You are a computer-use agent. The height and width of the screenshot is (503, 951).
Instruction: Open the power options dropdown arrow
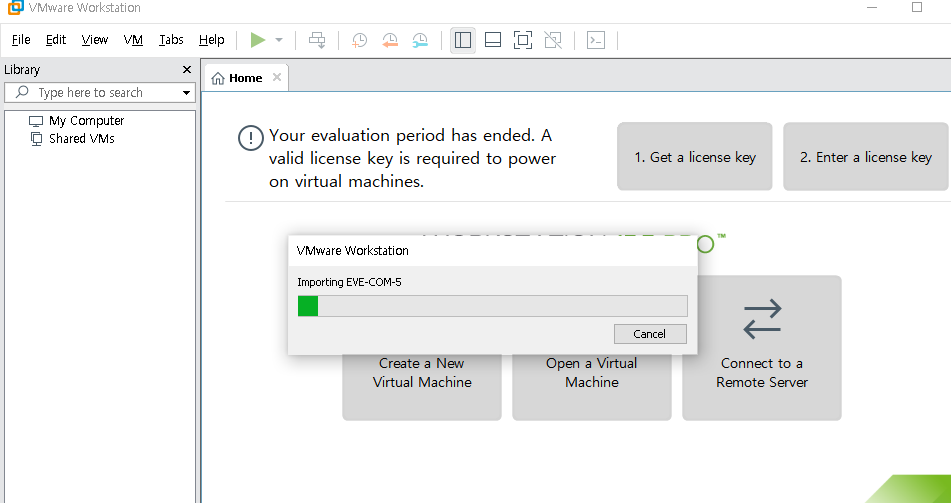[x=279, y=40]
